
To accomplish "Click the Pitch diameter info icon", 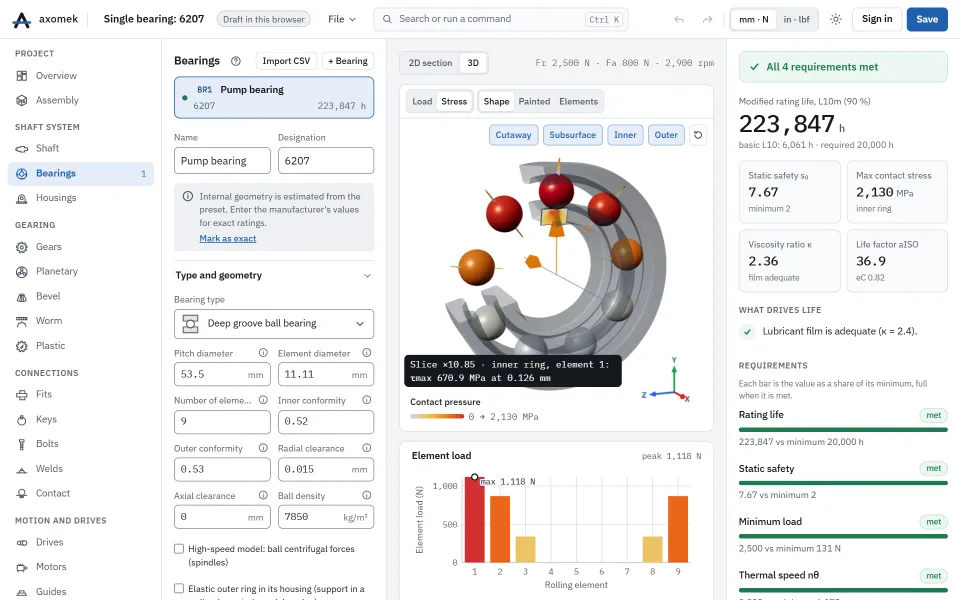I will [x=263, y=353].
